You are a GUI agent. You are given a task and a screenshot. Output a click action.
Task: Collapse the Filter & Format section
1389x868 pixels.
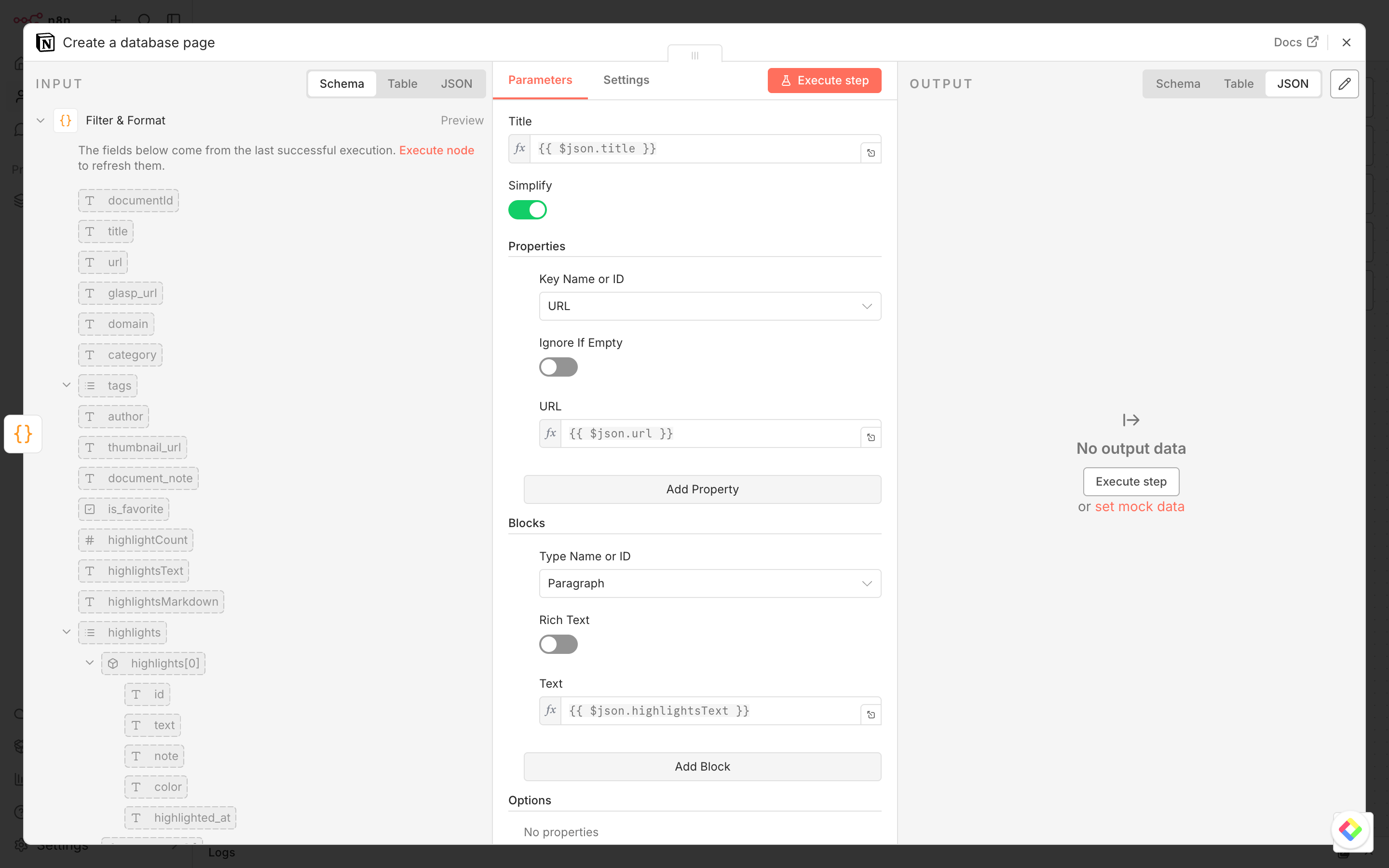click(40, 121)
